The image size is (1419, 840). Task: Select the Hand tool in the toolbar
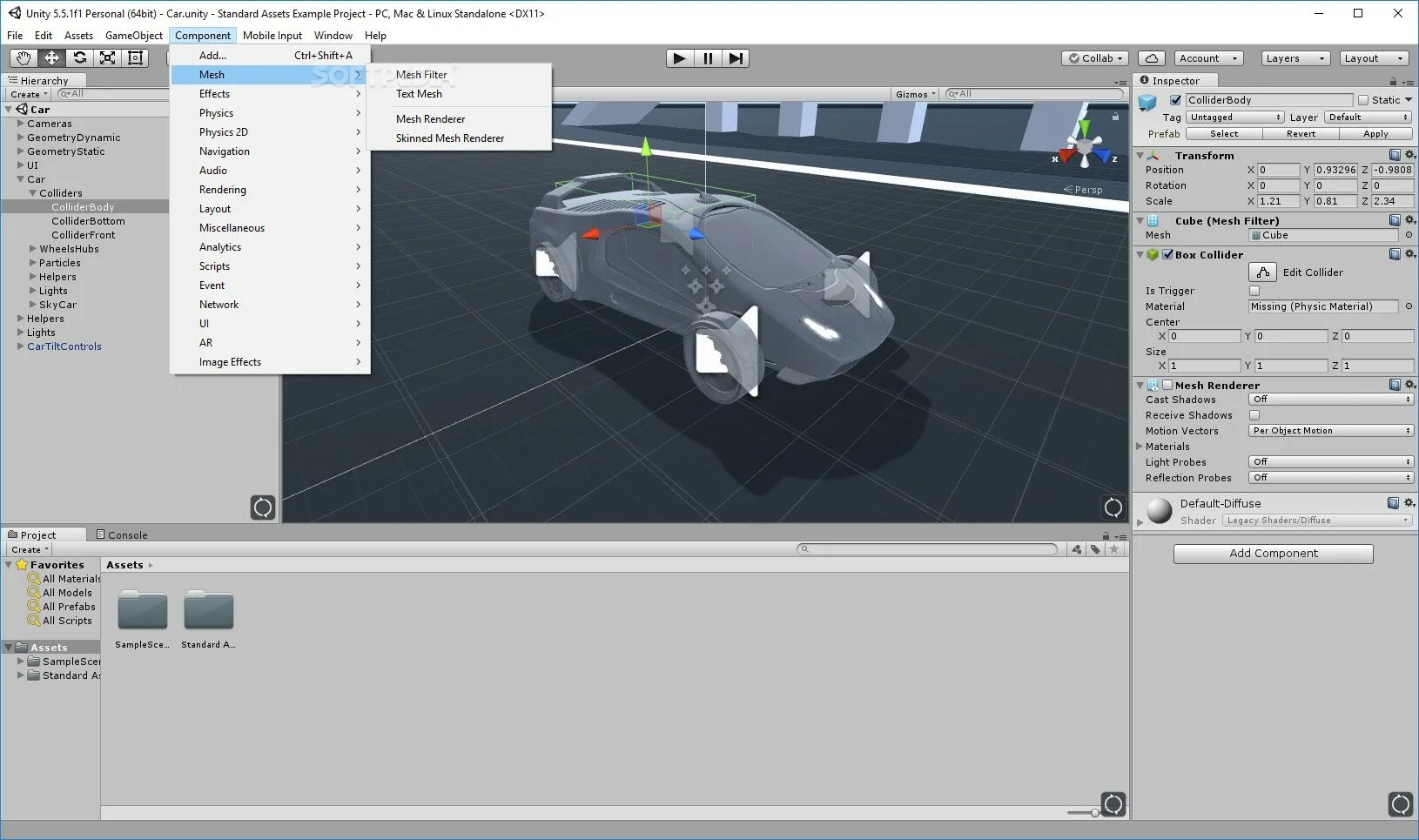click(24, 58)
